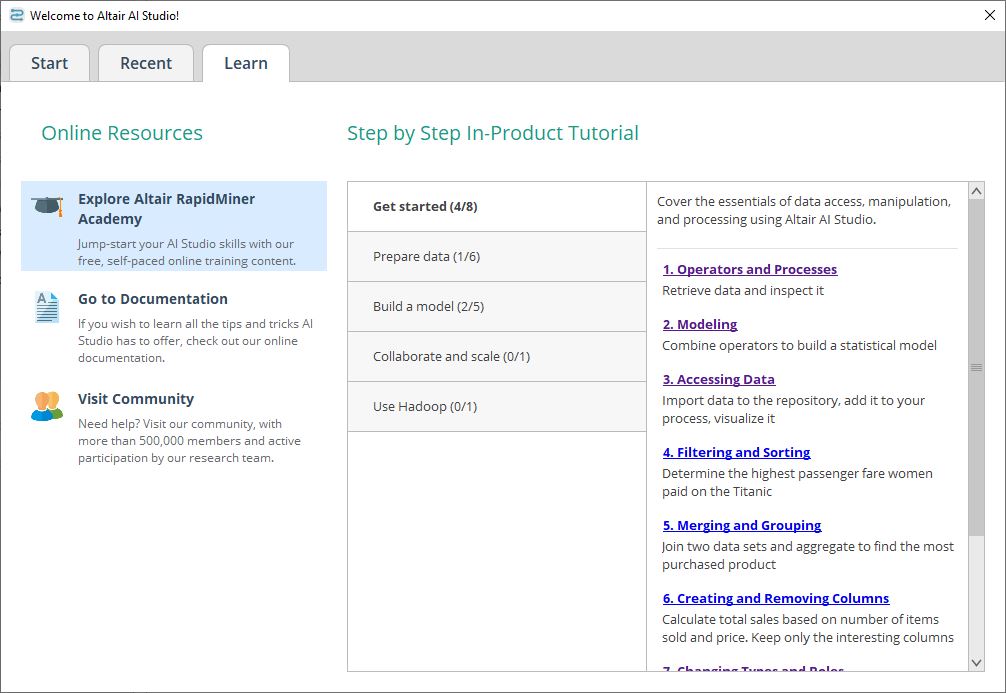The image size is (1006, 693).
Task: Click the Altair AI Studio title bar logo
Action: click(14, 14)
